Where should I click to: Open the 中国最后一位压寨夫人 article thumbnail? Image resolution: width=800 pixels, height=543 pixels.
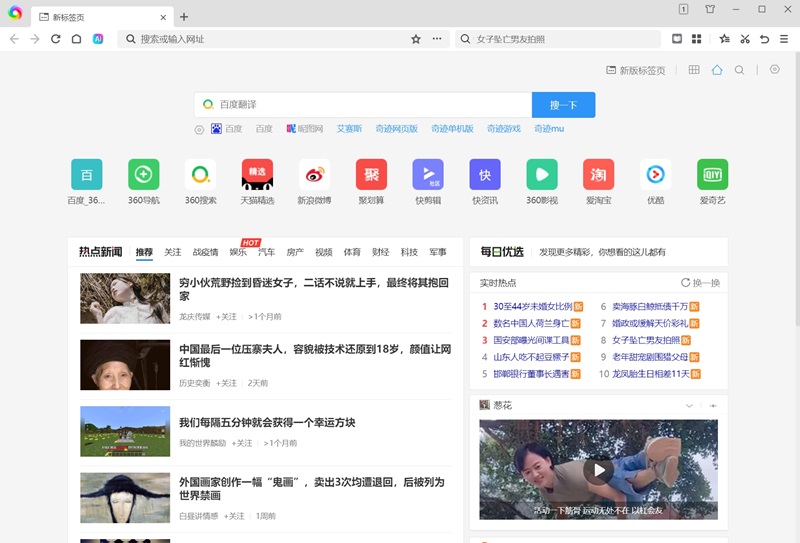pos(125,365)
